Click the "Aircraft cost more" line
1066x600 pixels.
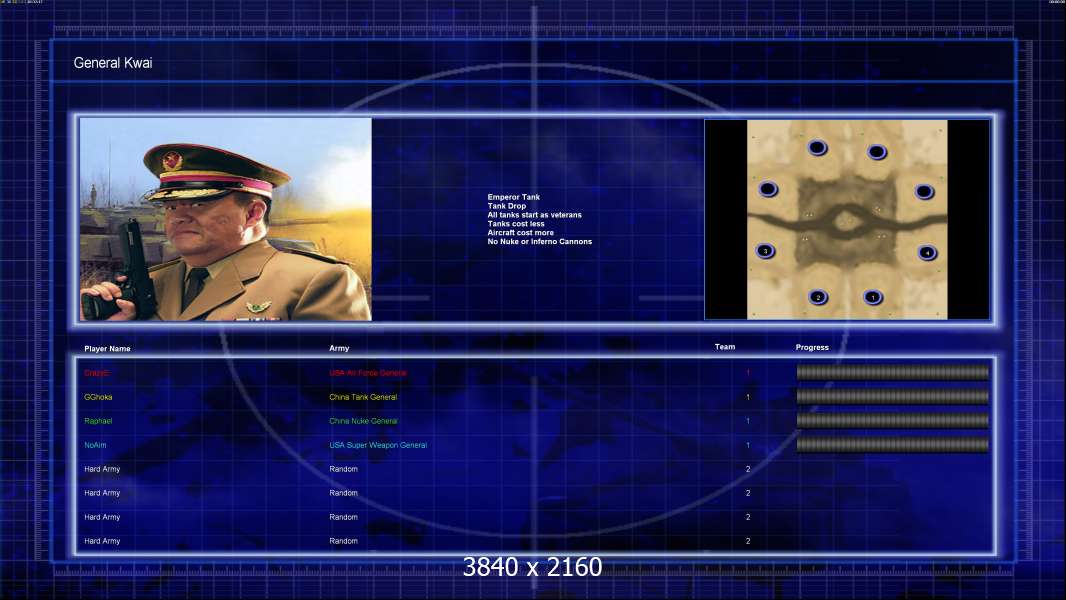521,232
